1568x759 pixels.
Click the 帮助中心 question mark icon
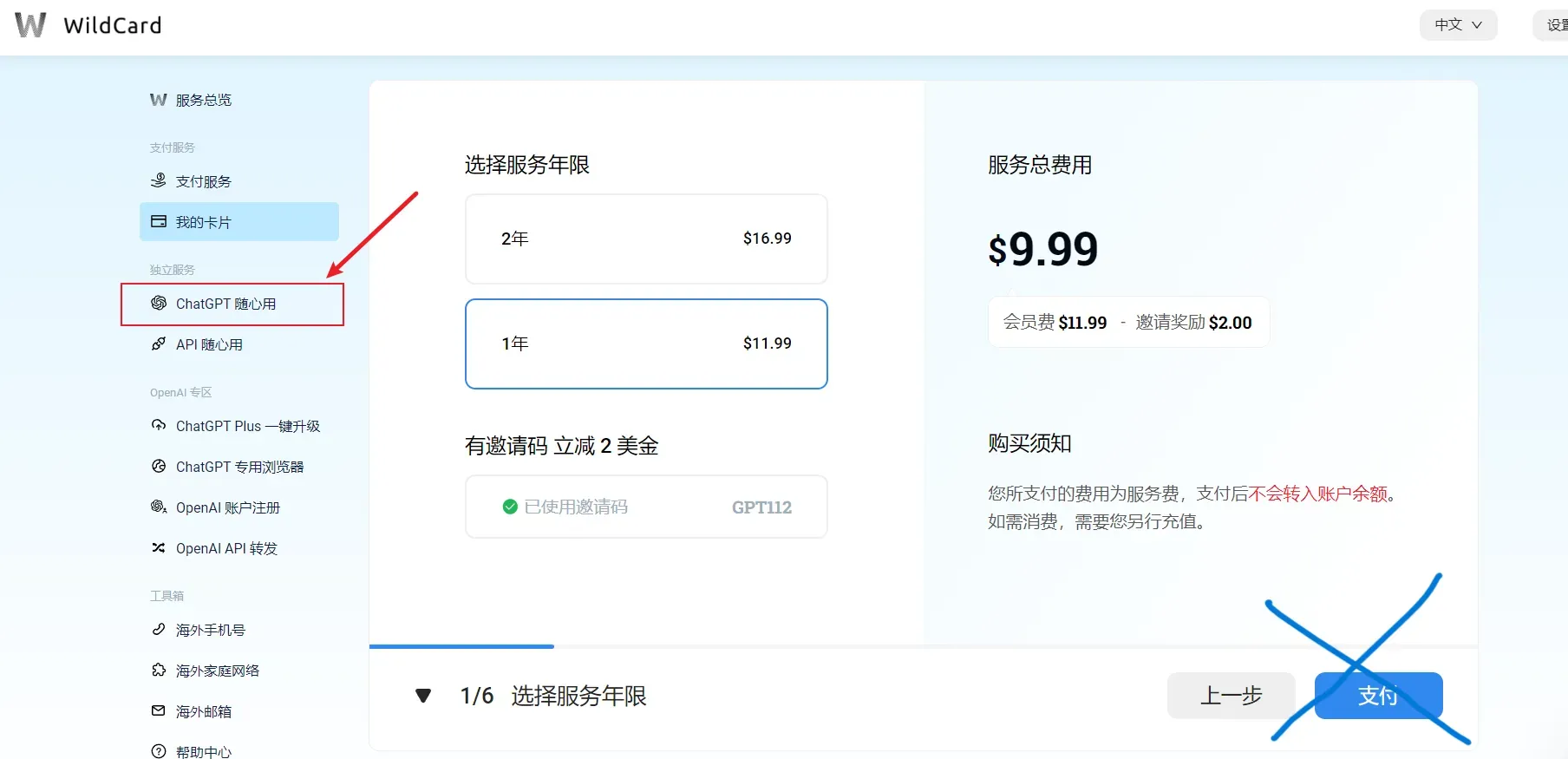tap(159, 751)
